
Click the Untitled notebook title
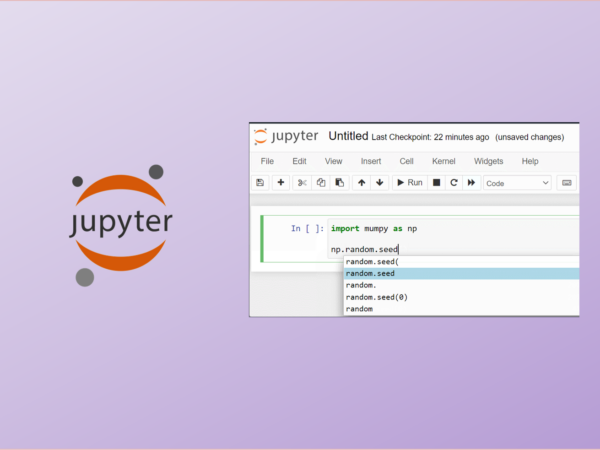[x=348, y=136]
